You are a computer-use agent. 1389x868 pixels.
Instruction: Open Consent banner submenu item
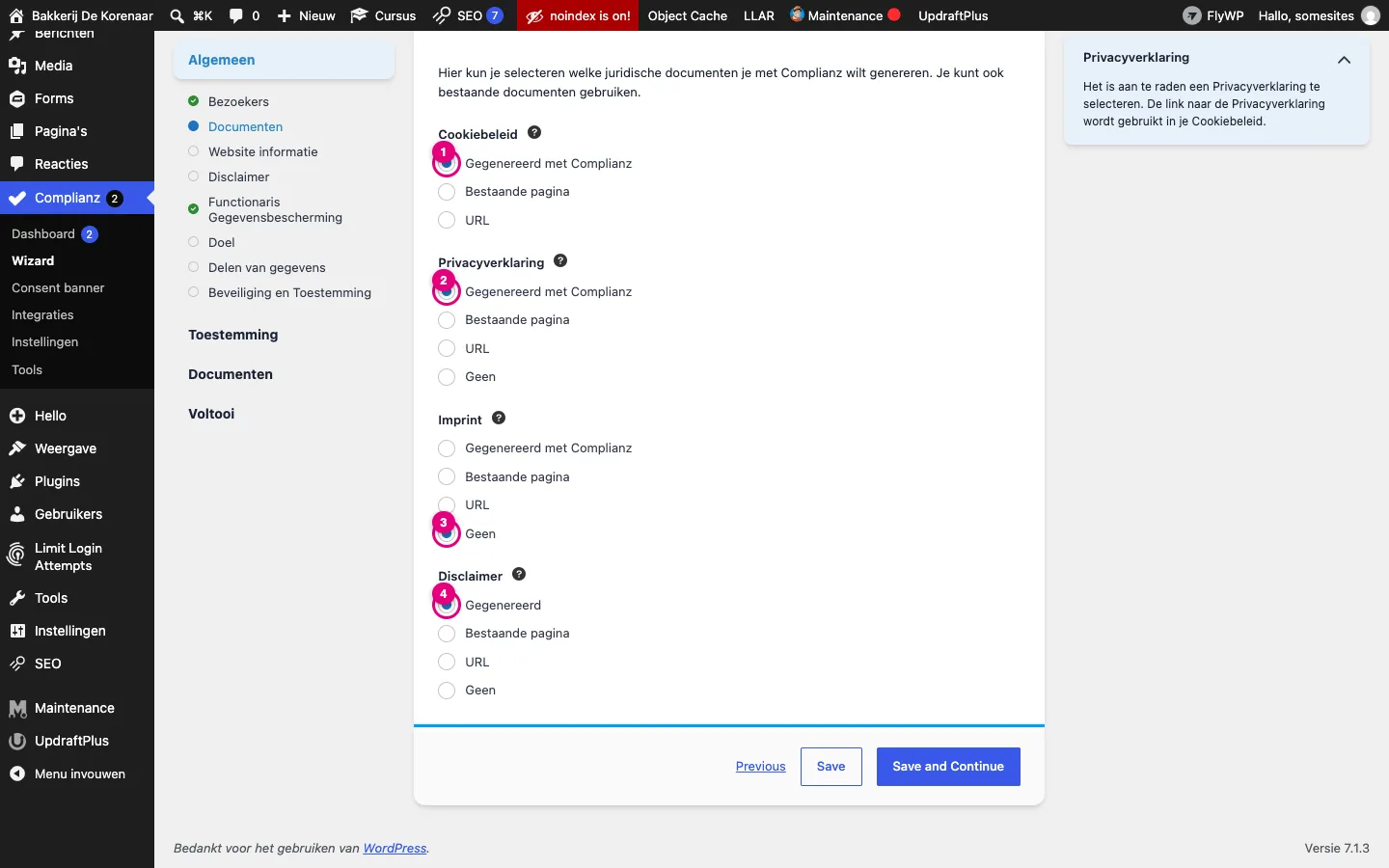[x=58, y=287]
